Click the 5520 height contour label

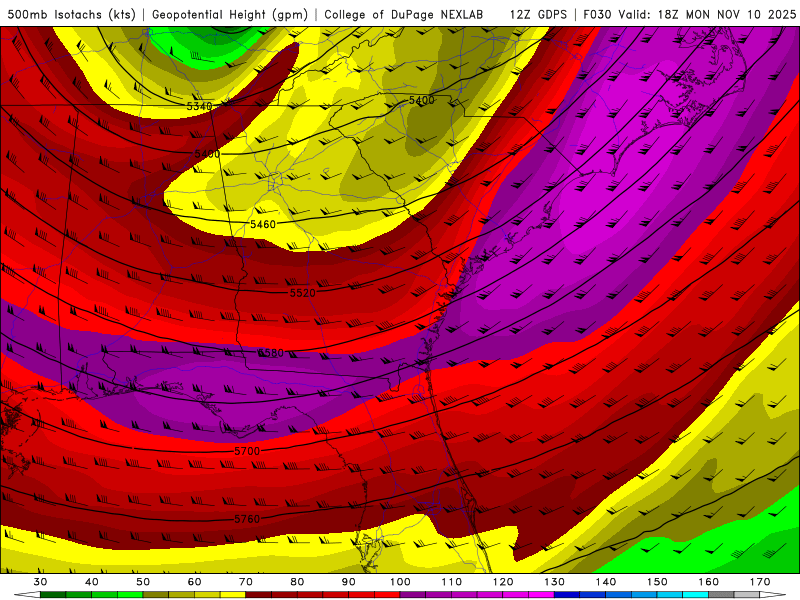point(303,293)
